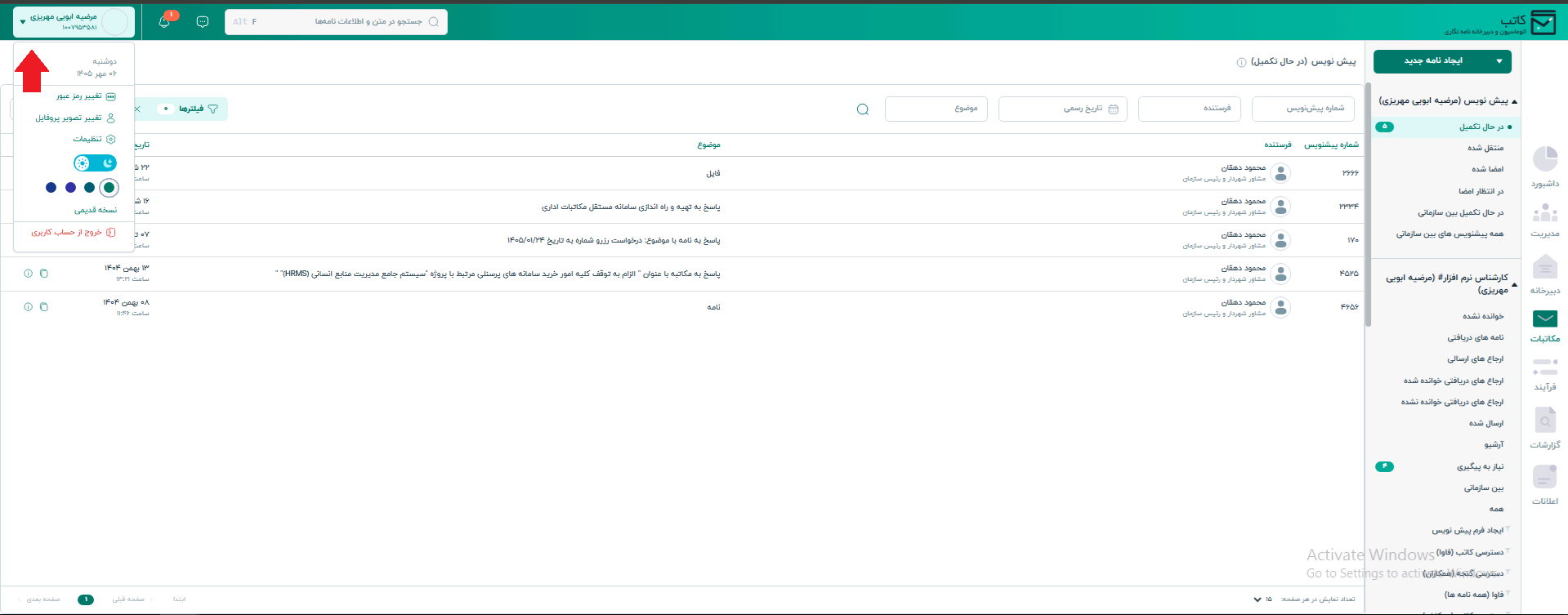Toggle the dark/light theme switch
The width and height of the screenshot is (1568, 615).
(x=95, y=163)
